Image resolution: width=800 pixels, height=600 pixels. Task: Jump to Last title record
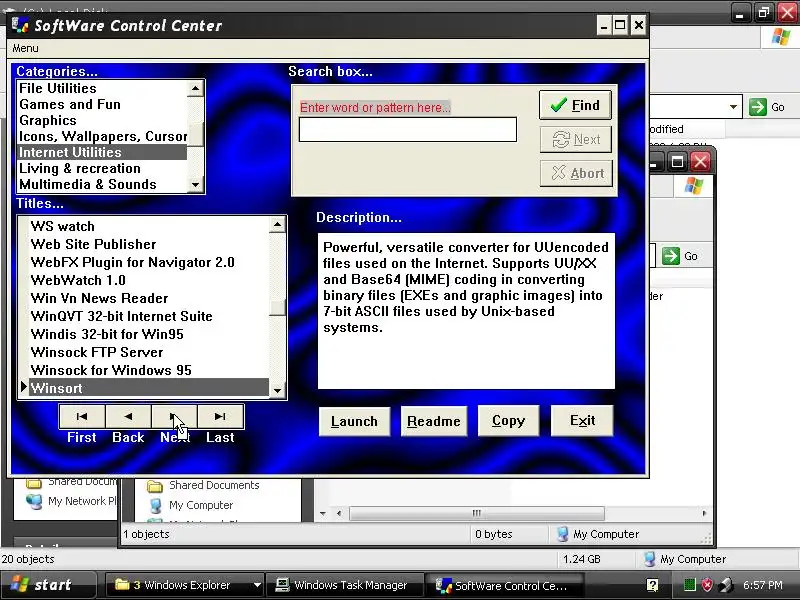pos(220,417)
